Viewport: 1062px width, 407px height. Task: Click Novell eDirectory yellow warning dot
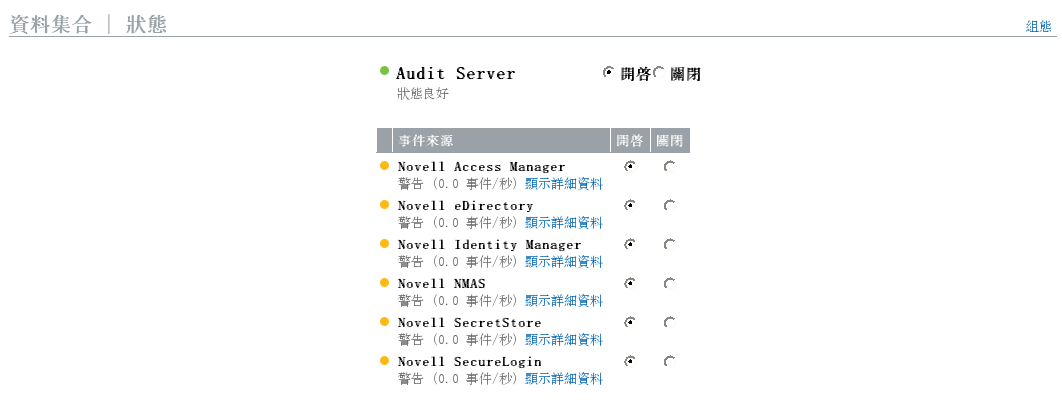(385, 205)
